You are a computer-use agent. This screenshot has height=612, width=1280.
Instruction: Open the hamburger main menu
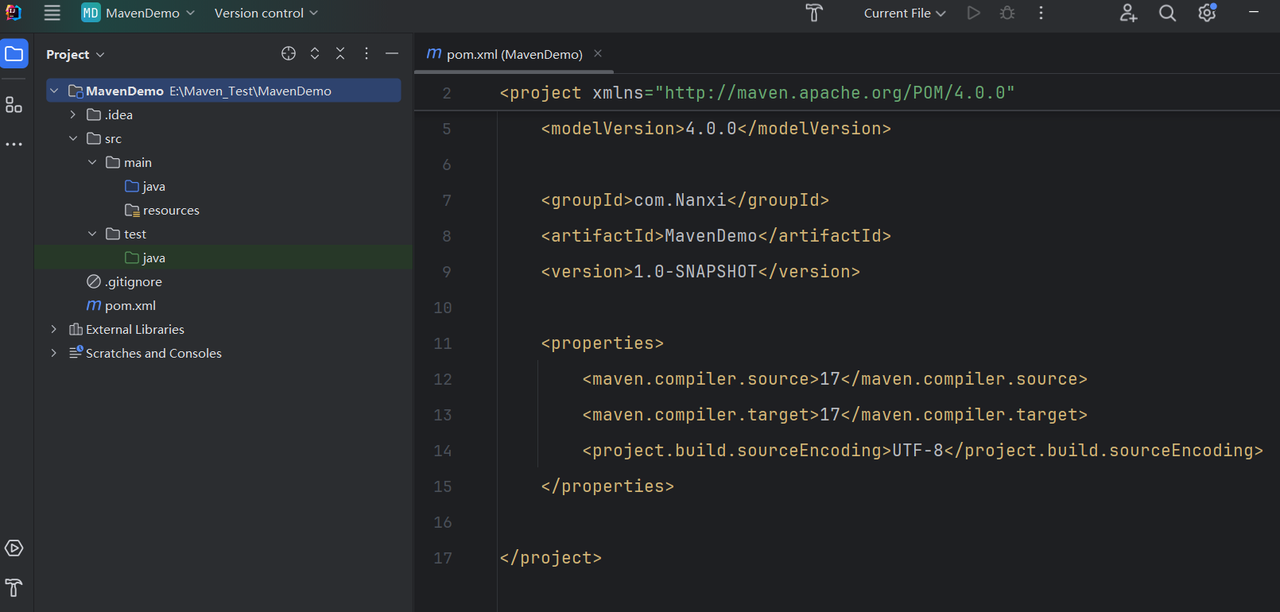tap(52, 13)
